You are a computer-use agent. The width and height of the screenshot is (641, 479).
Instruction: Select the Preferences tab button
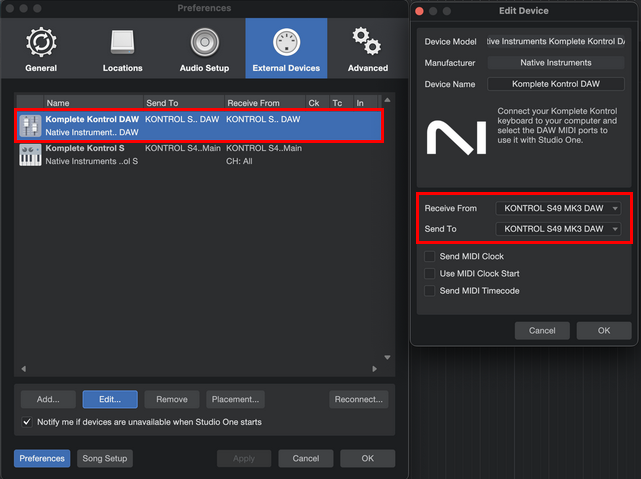point(41,458)
